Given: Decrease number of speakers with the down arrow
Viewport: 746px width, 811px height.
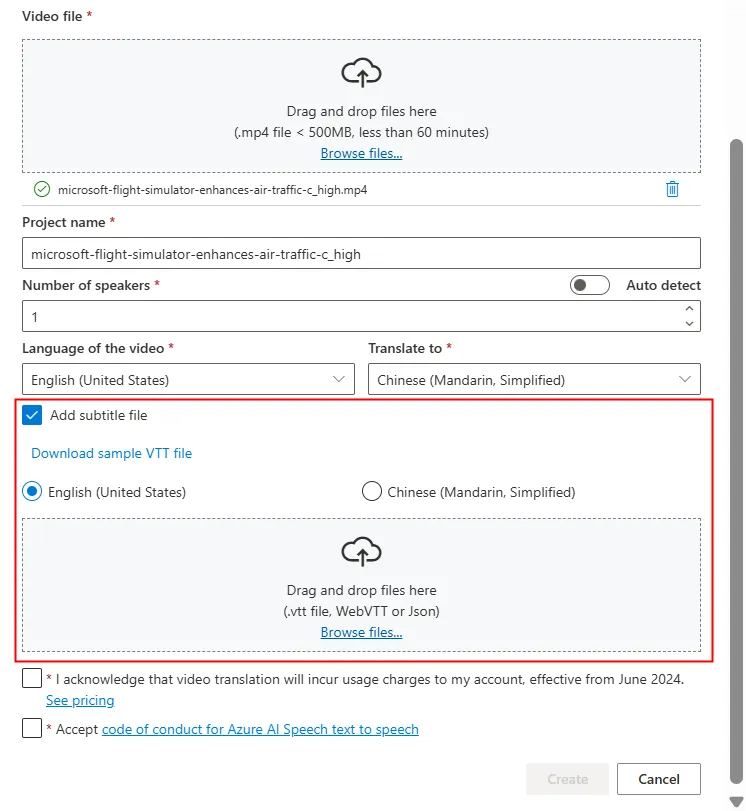Looking at the screenshot, I should [689, 324].
